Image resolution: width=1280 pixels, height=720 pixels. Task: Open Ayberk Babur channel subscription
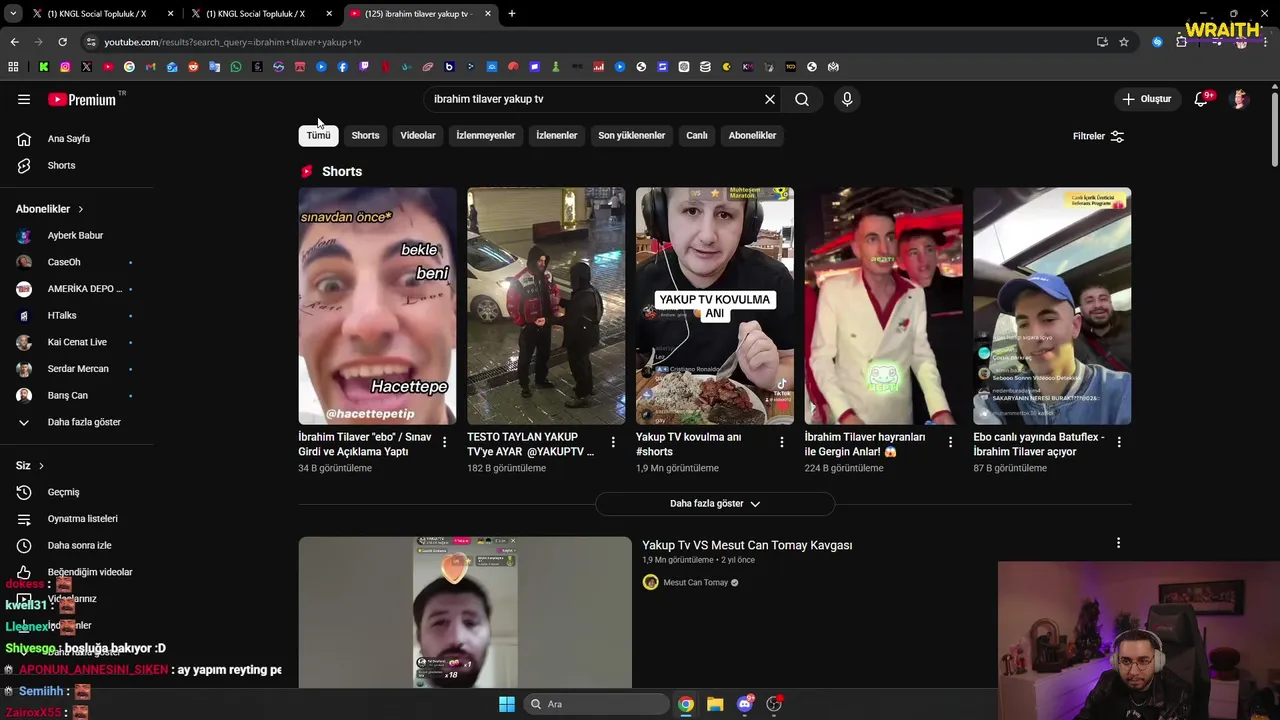(x=76, y=235)
